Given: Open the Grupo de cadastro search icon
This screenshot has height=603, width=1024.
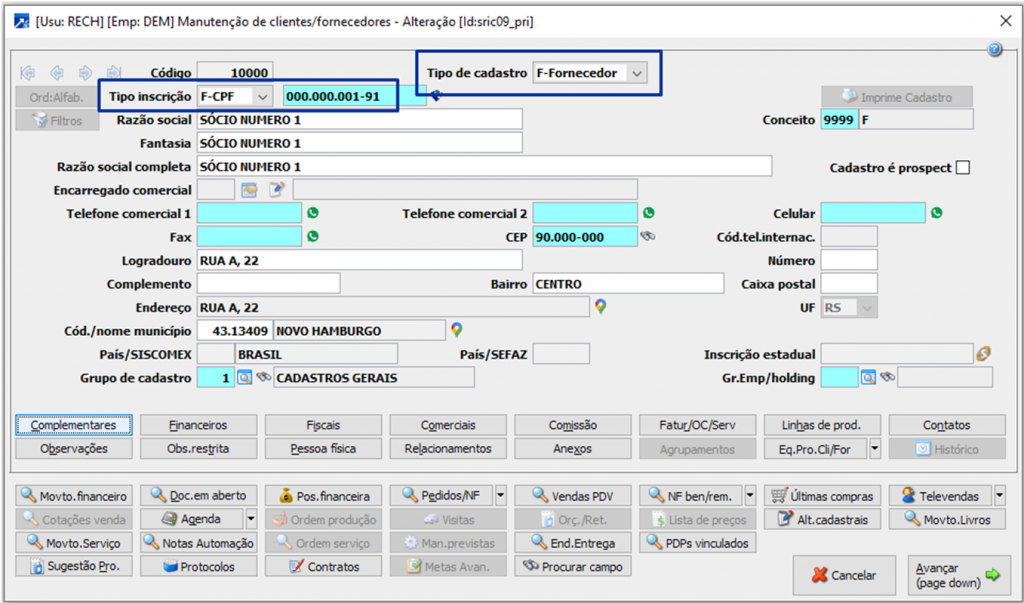Looking at the screenshot, I should tap(244, 377).
